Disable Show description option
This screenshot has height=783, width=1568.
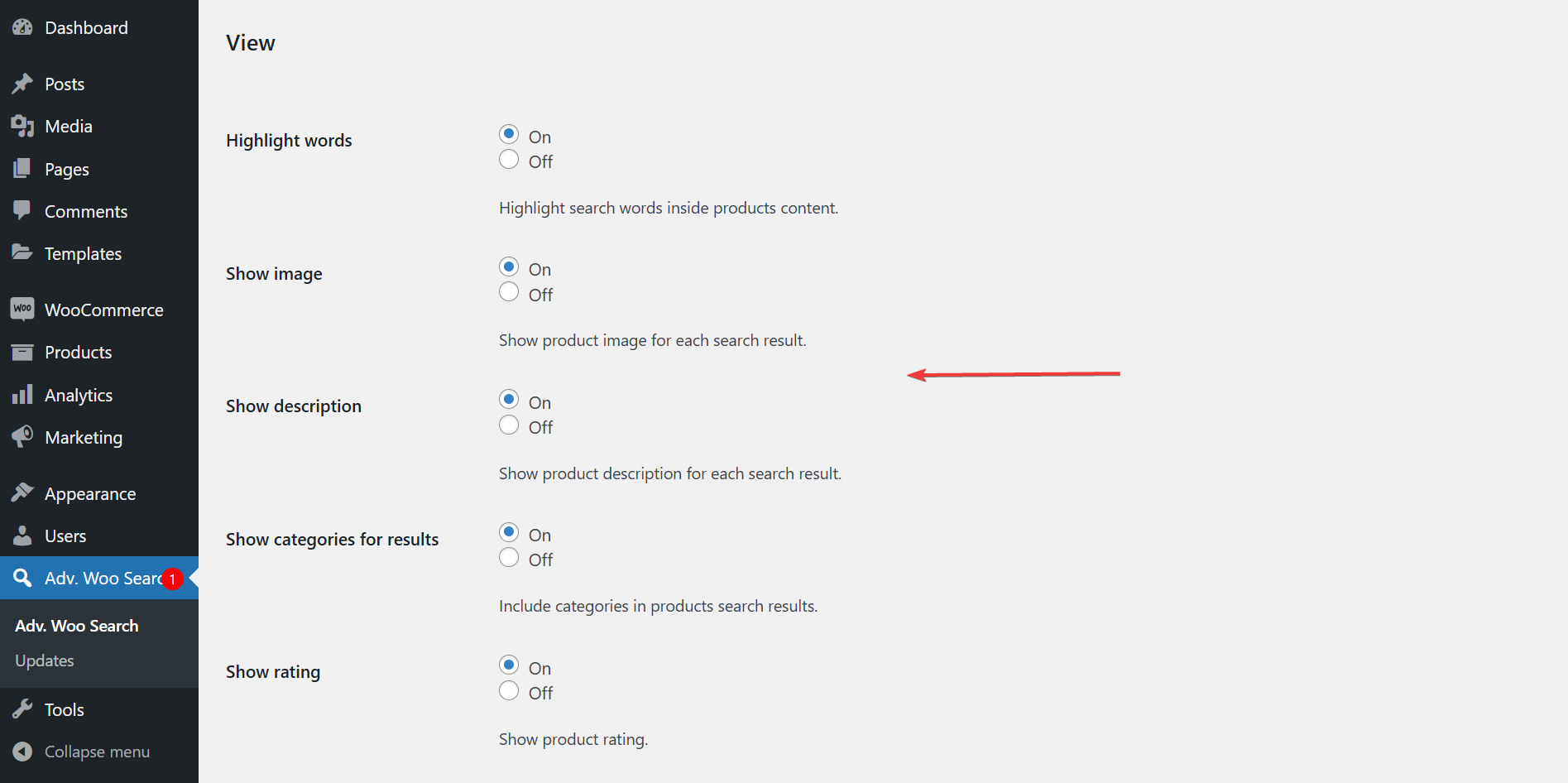(x=509, y=425)
